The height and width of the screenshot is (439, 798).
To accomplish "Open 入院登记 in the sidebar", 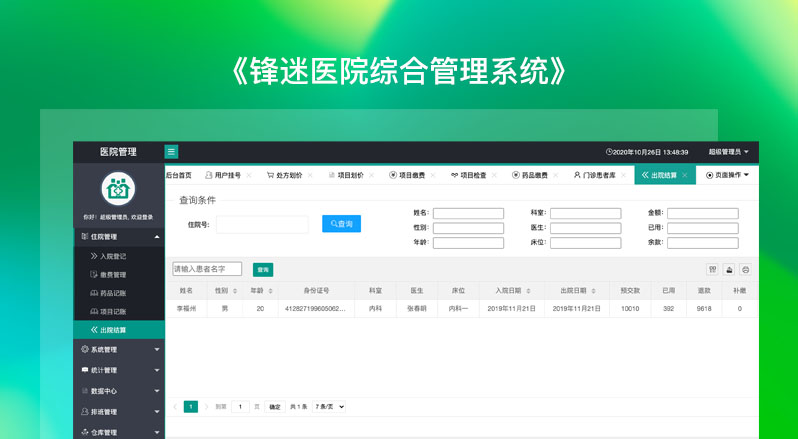I will [113, 257].
